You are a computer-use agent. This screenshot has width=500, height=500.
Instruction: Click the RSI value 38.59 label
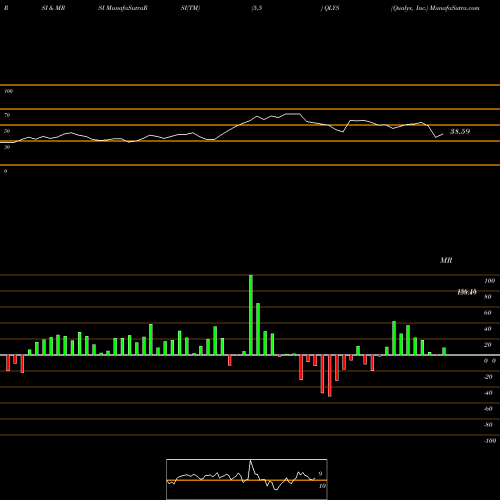pyautogui.click(x=460, y=131)
